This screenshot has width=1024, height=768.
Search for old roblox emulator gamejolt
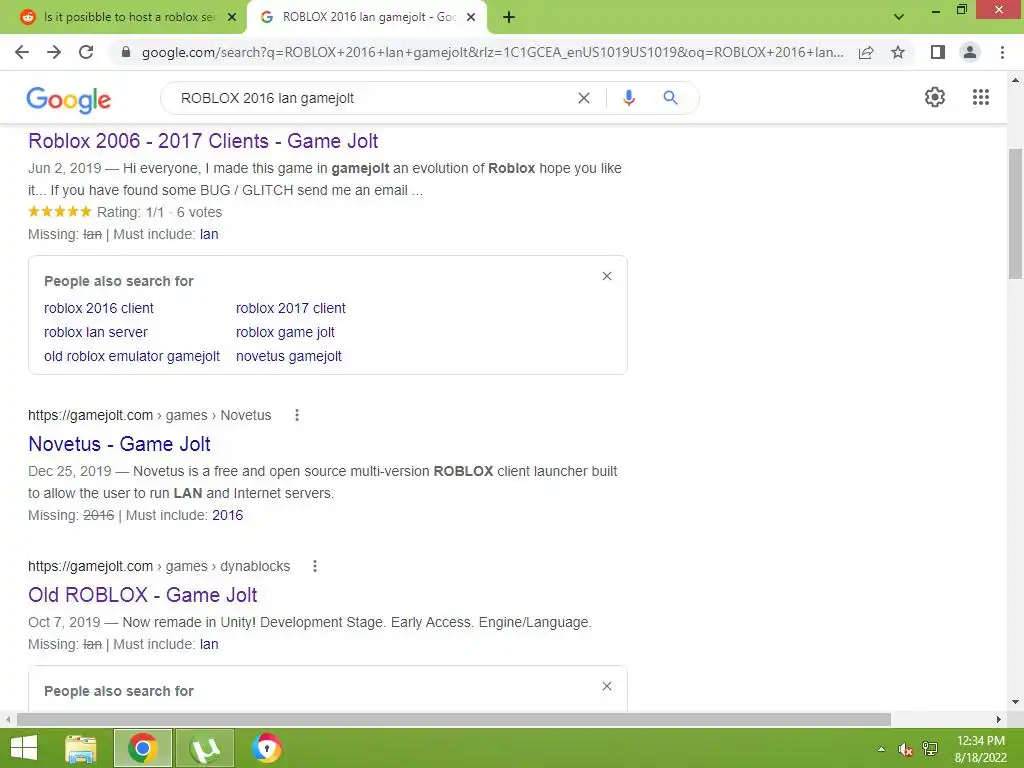(132, 357)
